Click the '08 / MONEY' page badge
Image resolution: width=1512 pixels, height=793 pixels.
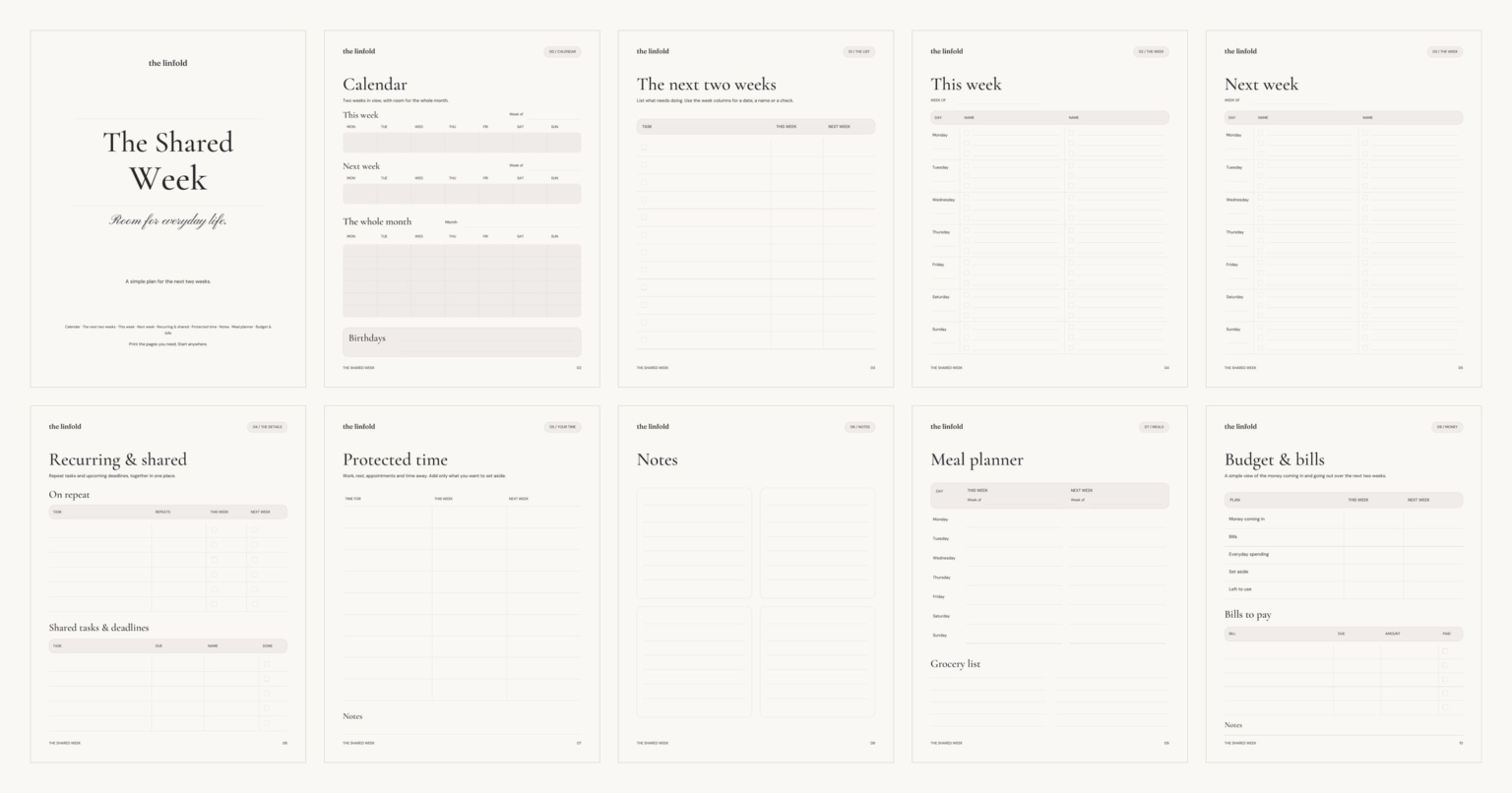[x=1447, y=427]
